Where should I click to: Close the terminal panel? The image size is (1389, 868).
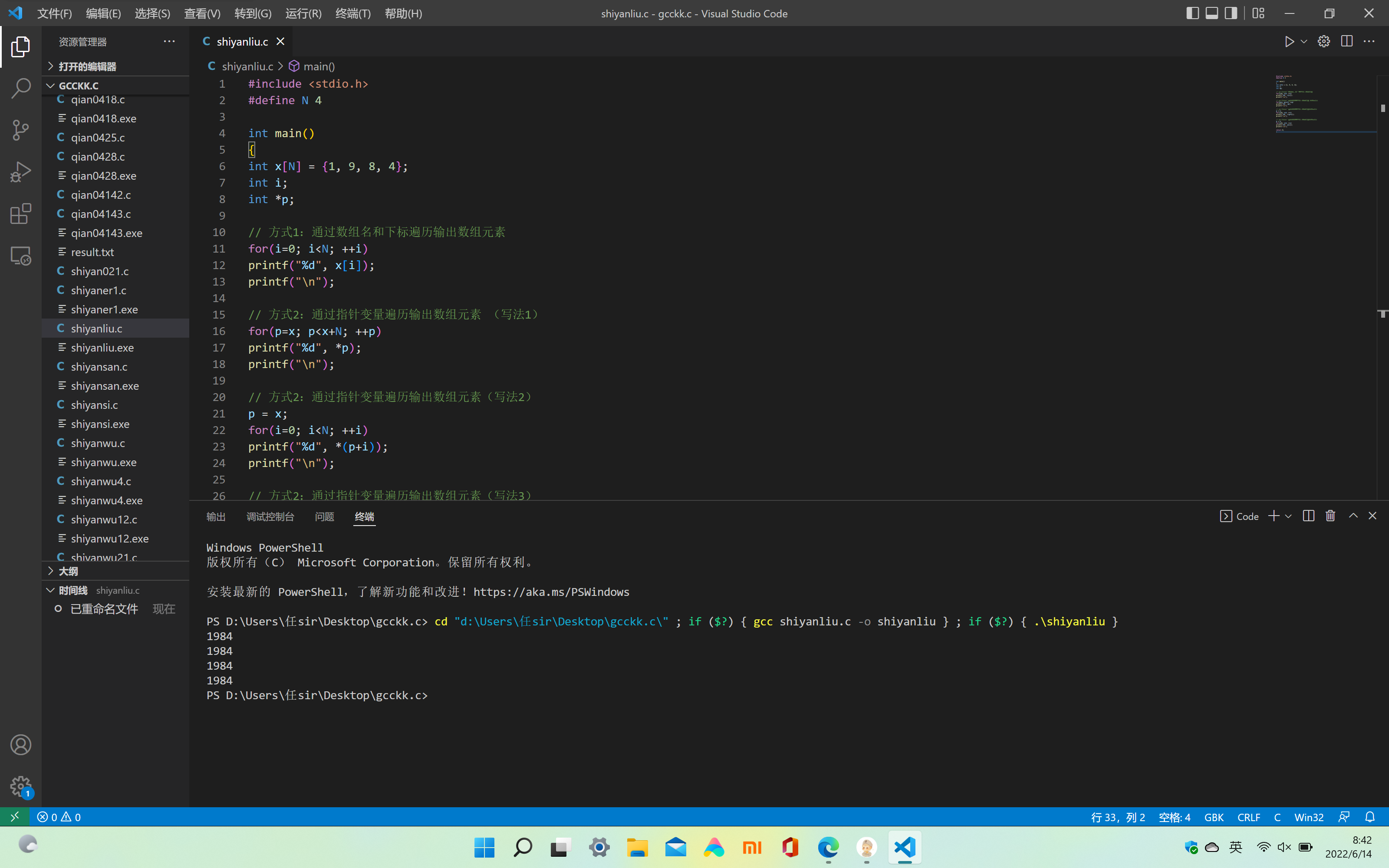(x=1373, y=516)
